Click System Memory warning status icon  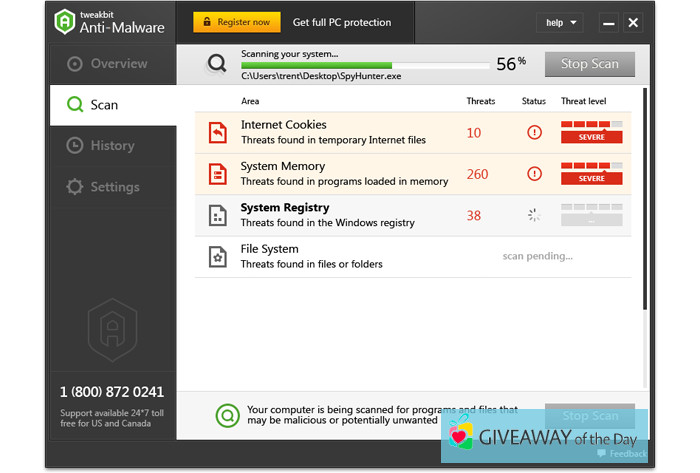[x=534, y=174]
